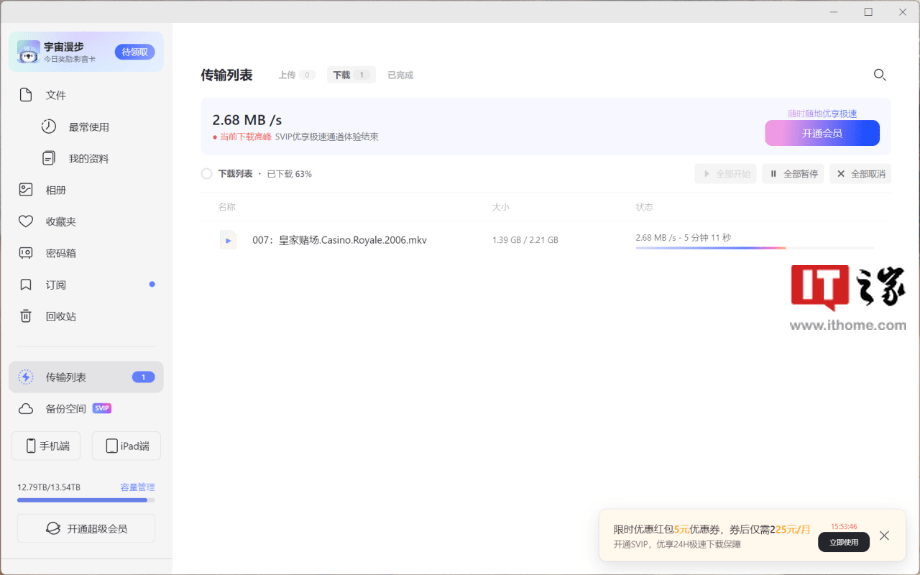Open the 密码箱 password vault
The image size is (920, 575).
(60, 253)
